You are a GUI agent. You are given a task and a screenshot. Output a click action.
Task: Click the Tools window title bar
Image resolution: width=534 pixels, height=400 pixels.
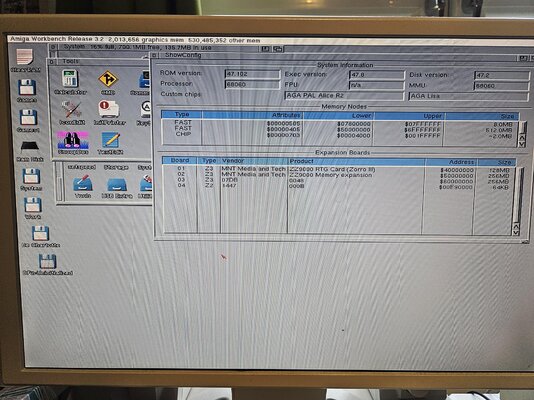click(x=102, y=62)
